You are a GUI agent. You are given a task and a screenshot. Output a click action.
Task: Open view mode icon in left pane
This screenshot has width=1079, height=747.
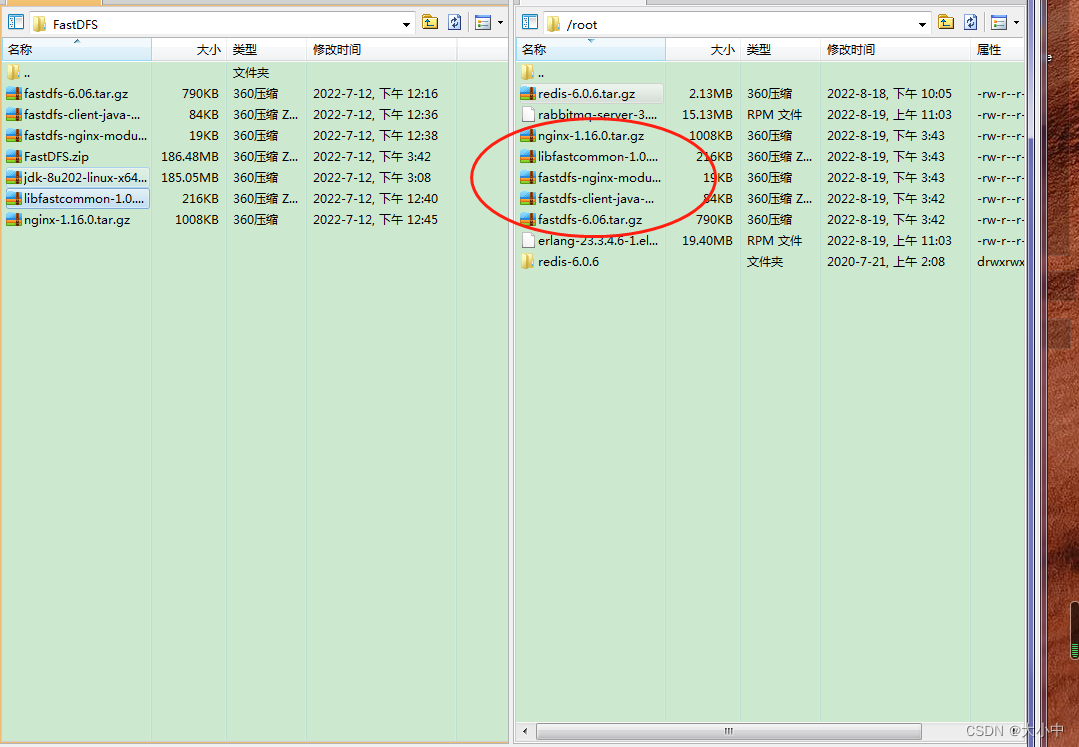pyautogui.click(x=483, y=23)
